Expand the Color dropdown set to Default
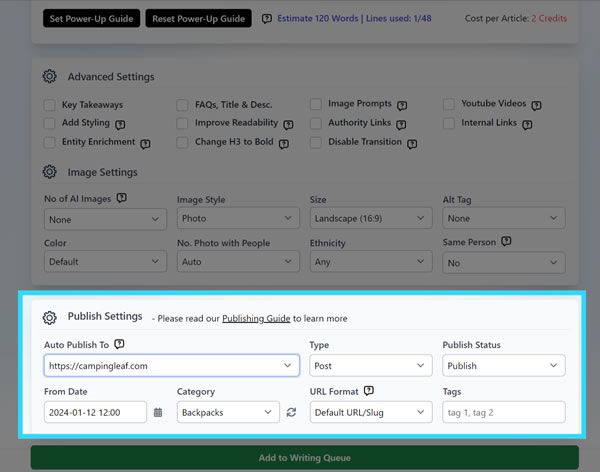600x472 pixels. (105, 261)
